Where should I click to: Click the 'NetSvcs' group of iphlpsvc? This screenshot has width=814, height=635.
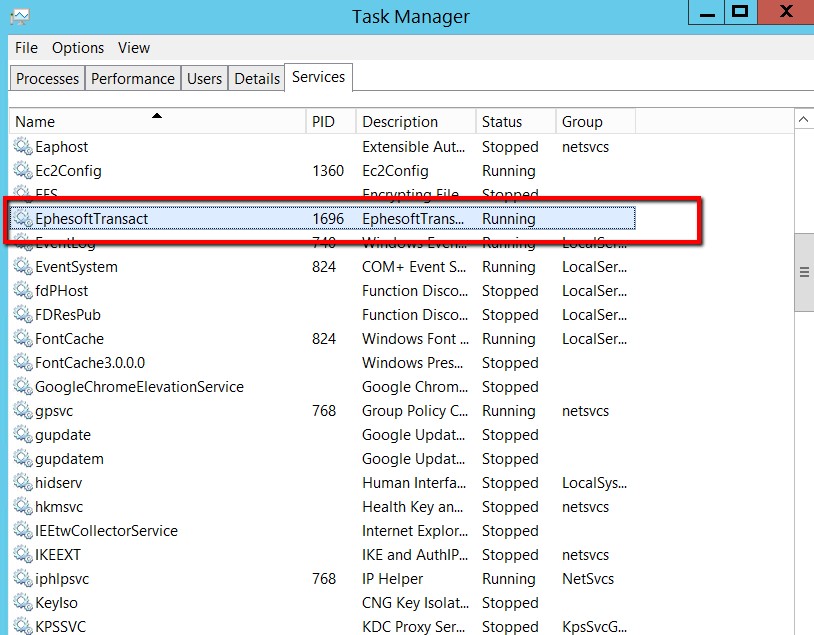[588, 579]
